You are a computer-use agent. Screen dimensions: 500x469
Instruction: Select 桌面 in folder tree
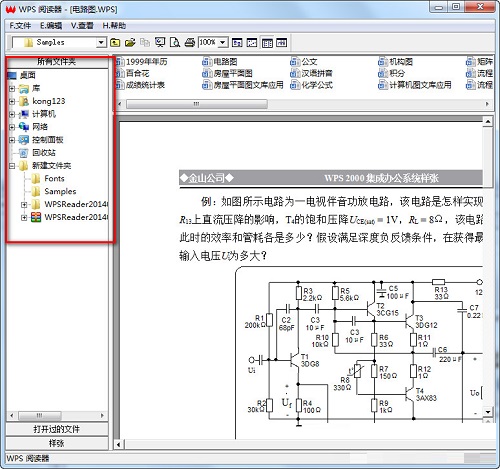[27, 75]
